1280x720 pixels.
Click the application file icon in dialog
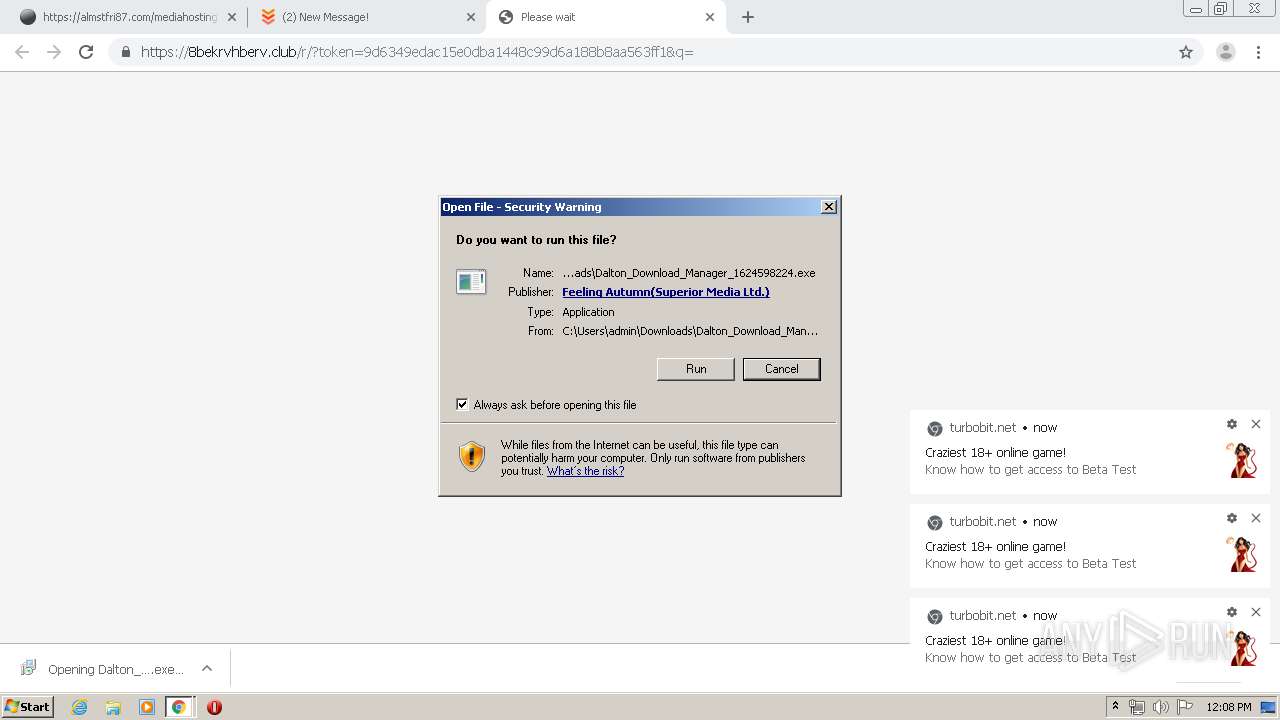[471, 282]
